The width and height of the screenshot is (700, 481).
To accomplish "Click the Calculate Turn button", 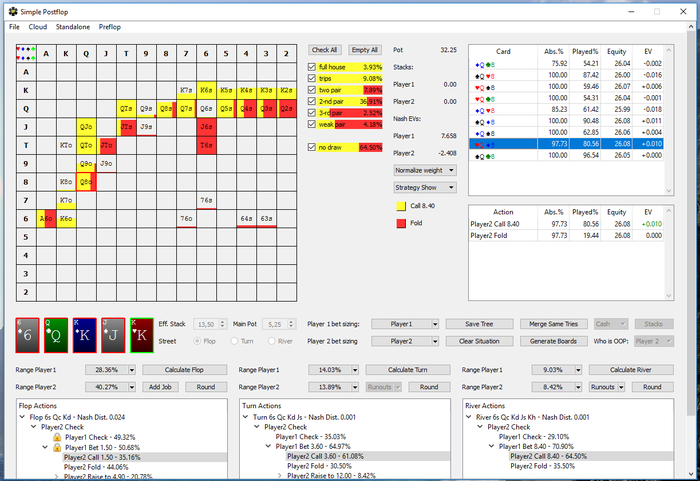I will coord(408,370).
